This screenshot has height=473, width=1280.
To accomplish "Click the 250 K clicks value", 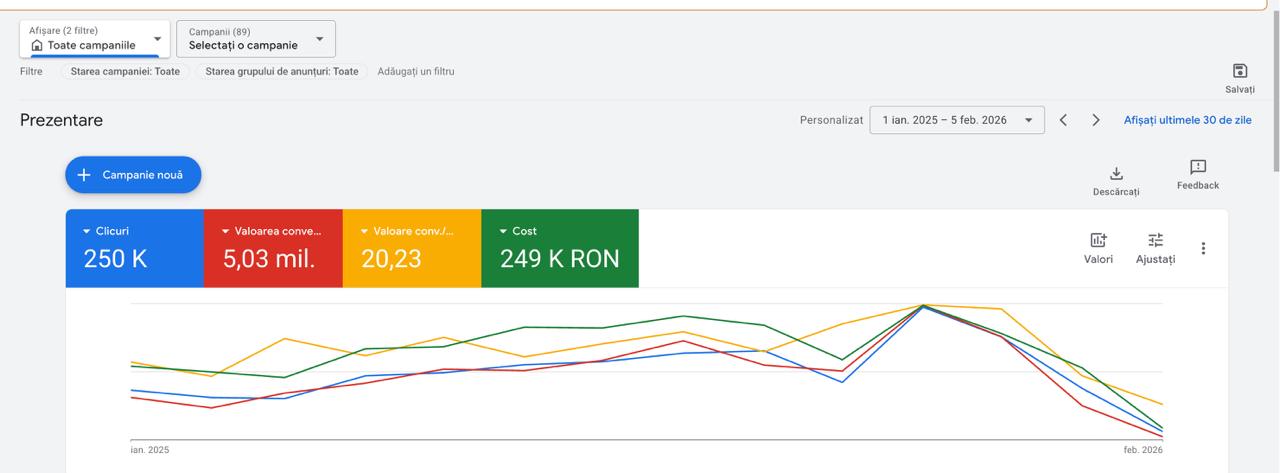I will [115, 259].
